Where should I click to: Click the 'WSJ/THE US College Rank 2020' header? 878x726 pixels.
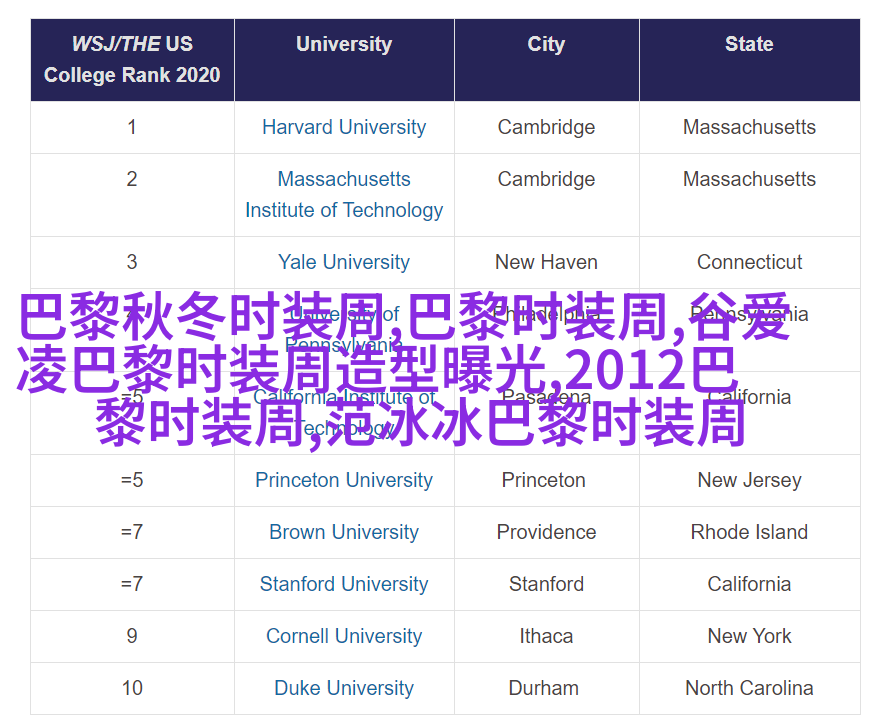pos(132,59)
